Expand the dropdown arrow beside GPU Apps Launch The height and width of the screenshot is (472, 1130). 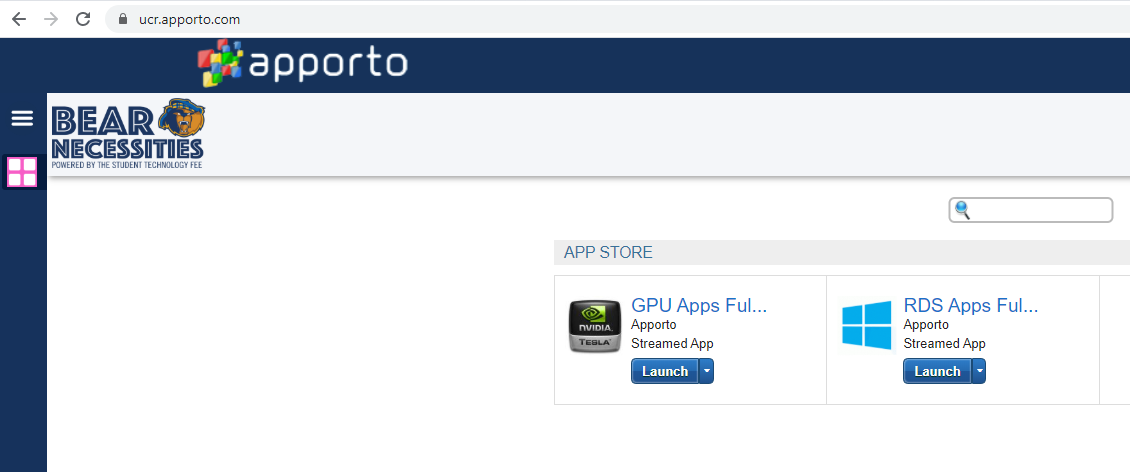[x=706, y=371]
